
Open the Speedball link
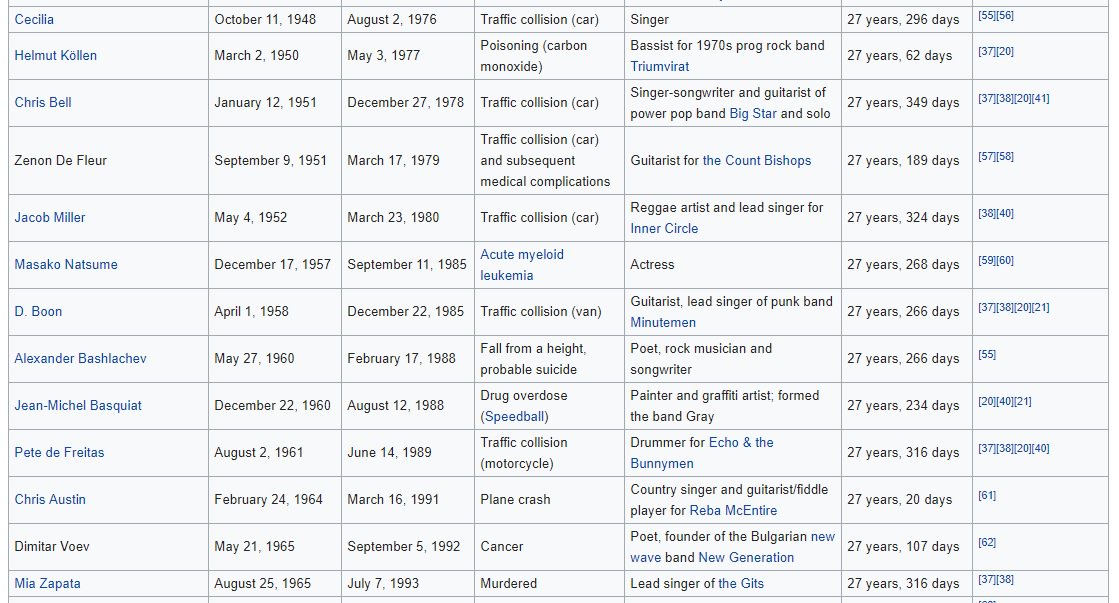coord(515,416)
